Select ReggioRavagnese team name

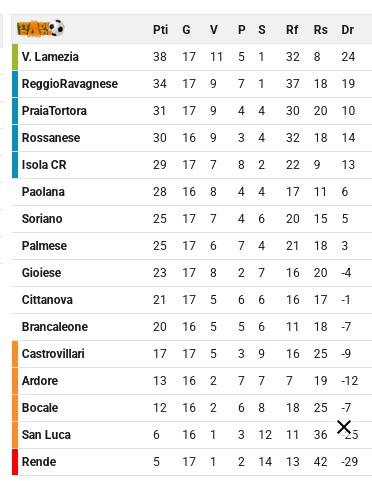[x=70, y=84]
